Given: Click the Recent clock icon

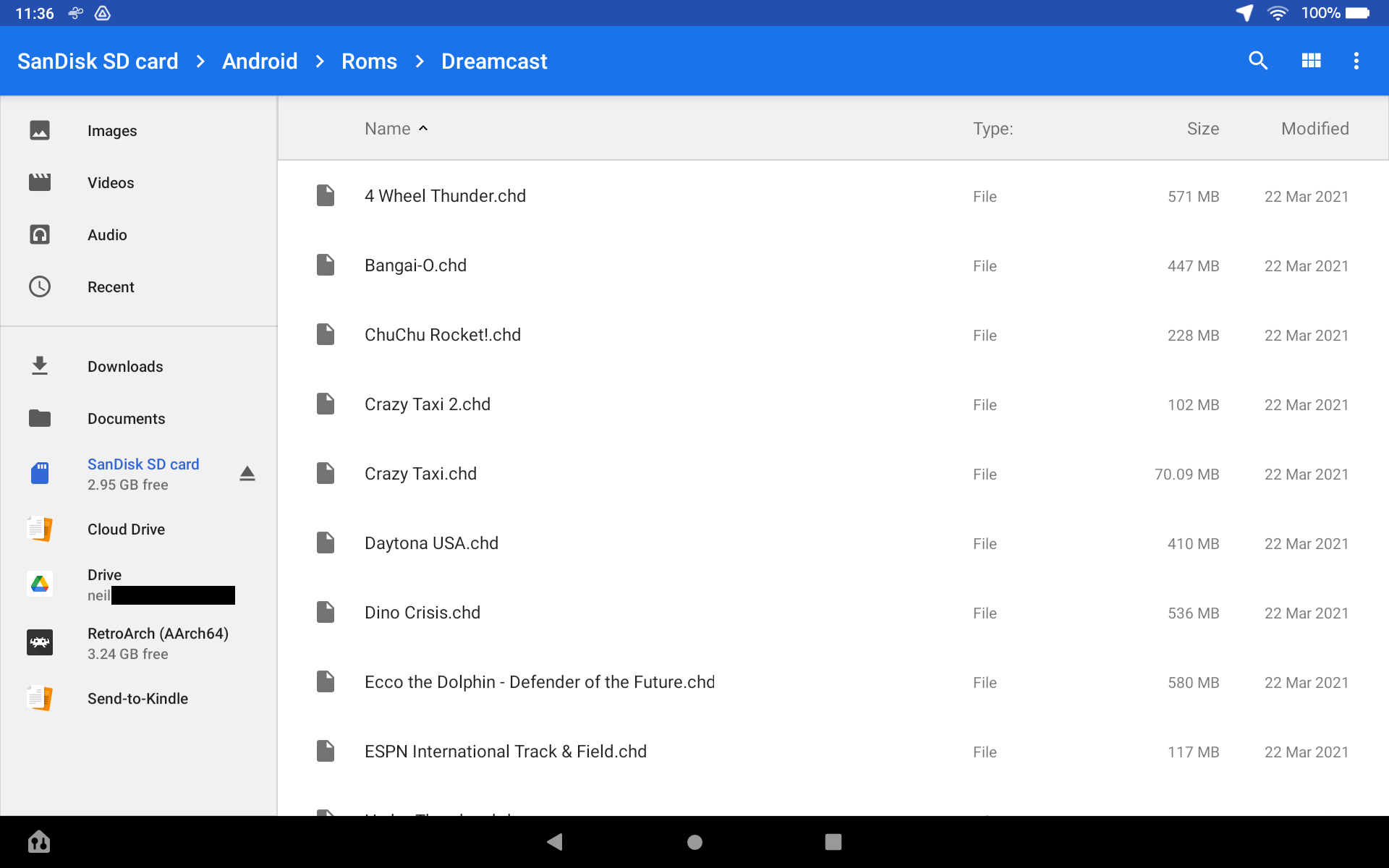Looking at the screenshot, I should [x=40, y=286].
